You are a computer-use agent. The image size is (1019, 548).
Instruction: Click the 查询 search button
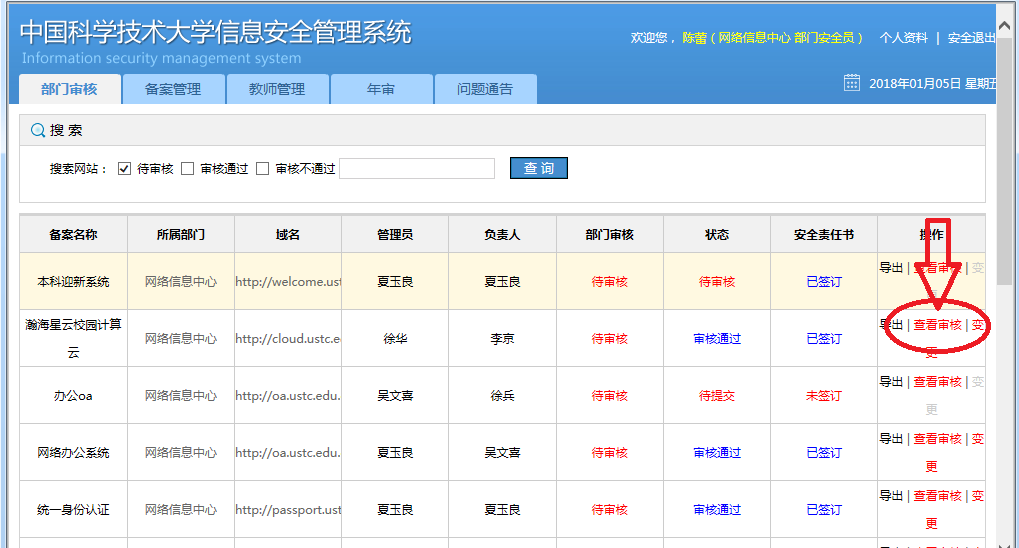(539, 168)
